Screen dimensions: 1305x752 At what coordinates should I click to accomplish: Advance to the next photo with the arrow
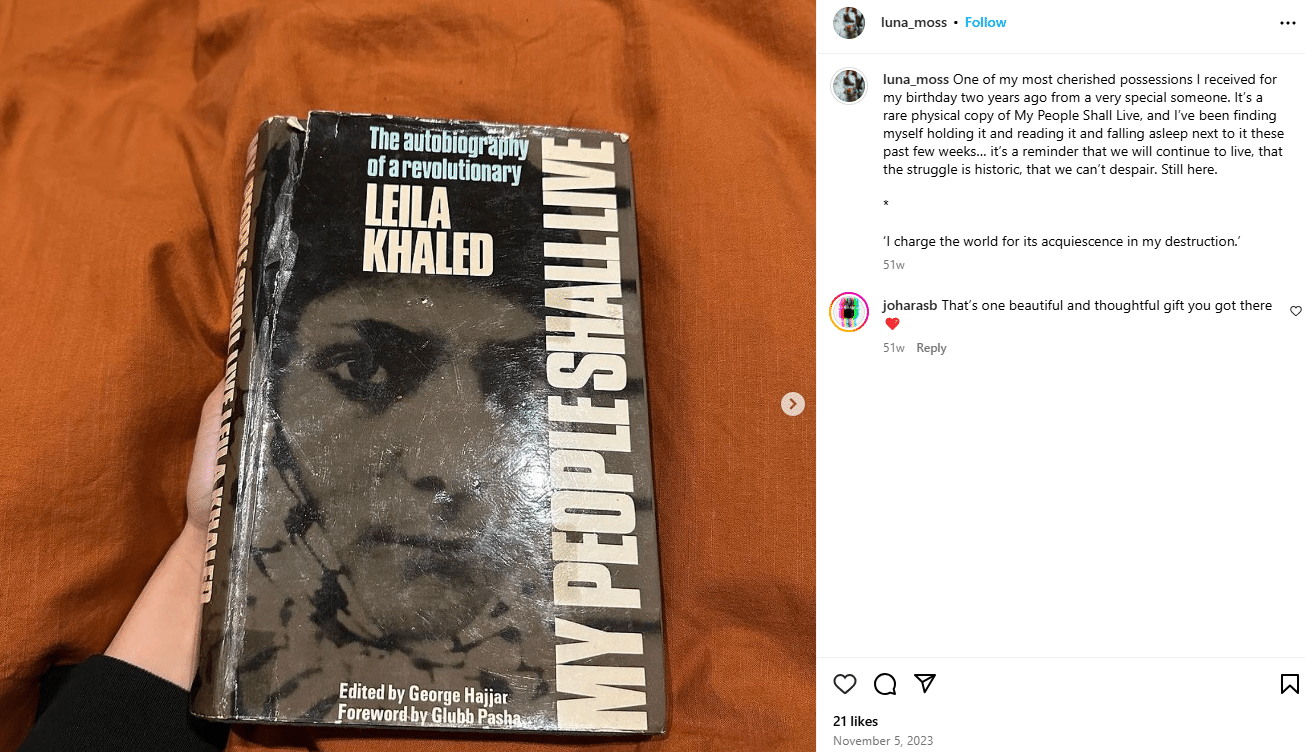pos(793,404)
